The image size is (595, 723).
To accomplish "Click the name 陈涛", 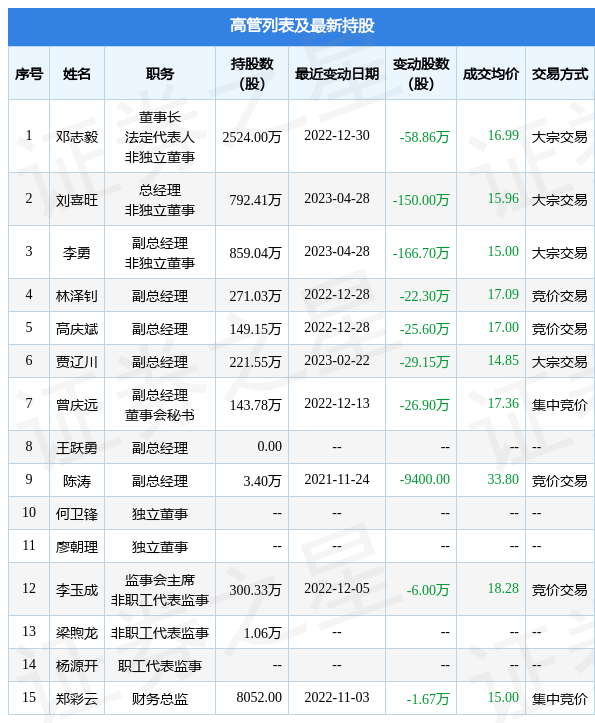I will click(77, 481).
